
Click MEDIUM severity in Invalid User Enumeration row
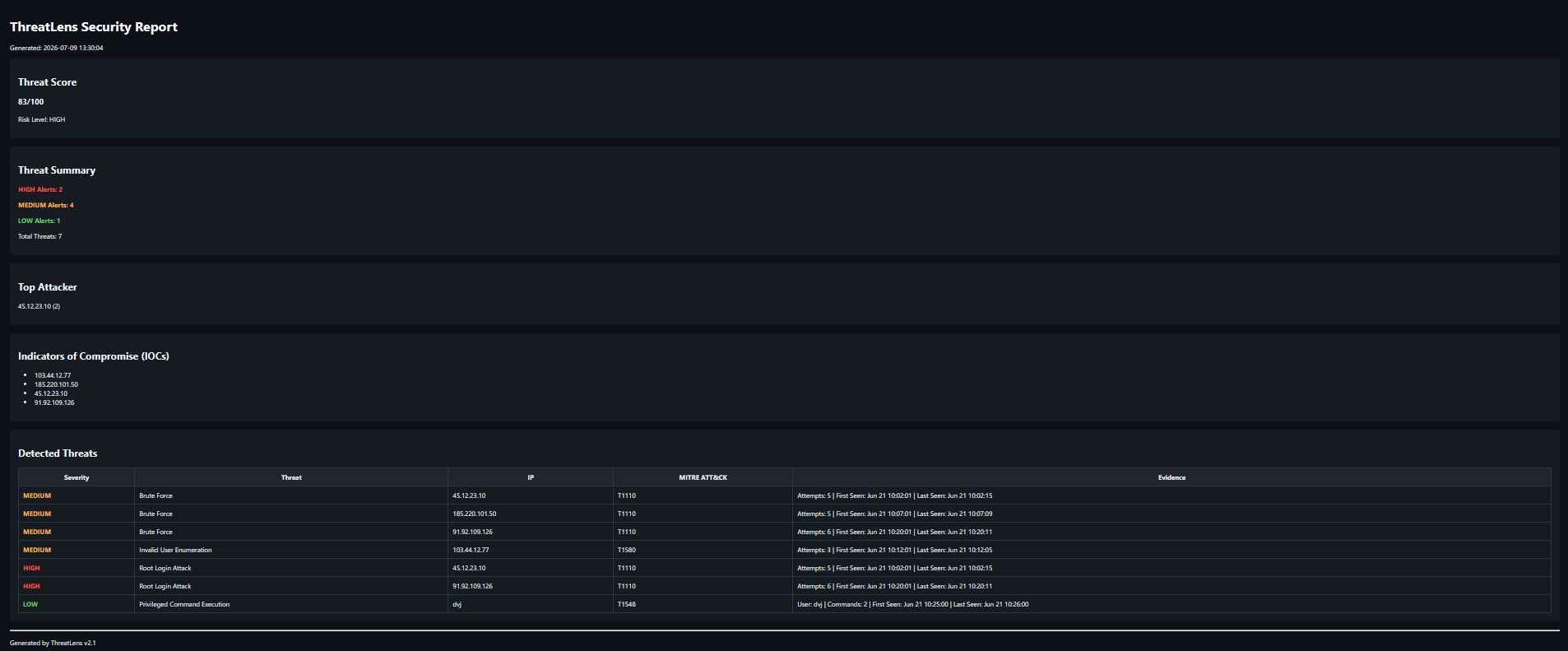coord(37,550)
